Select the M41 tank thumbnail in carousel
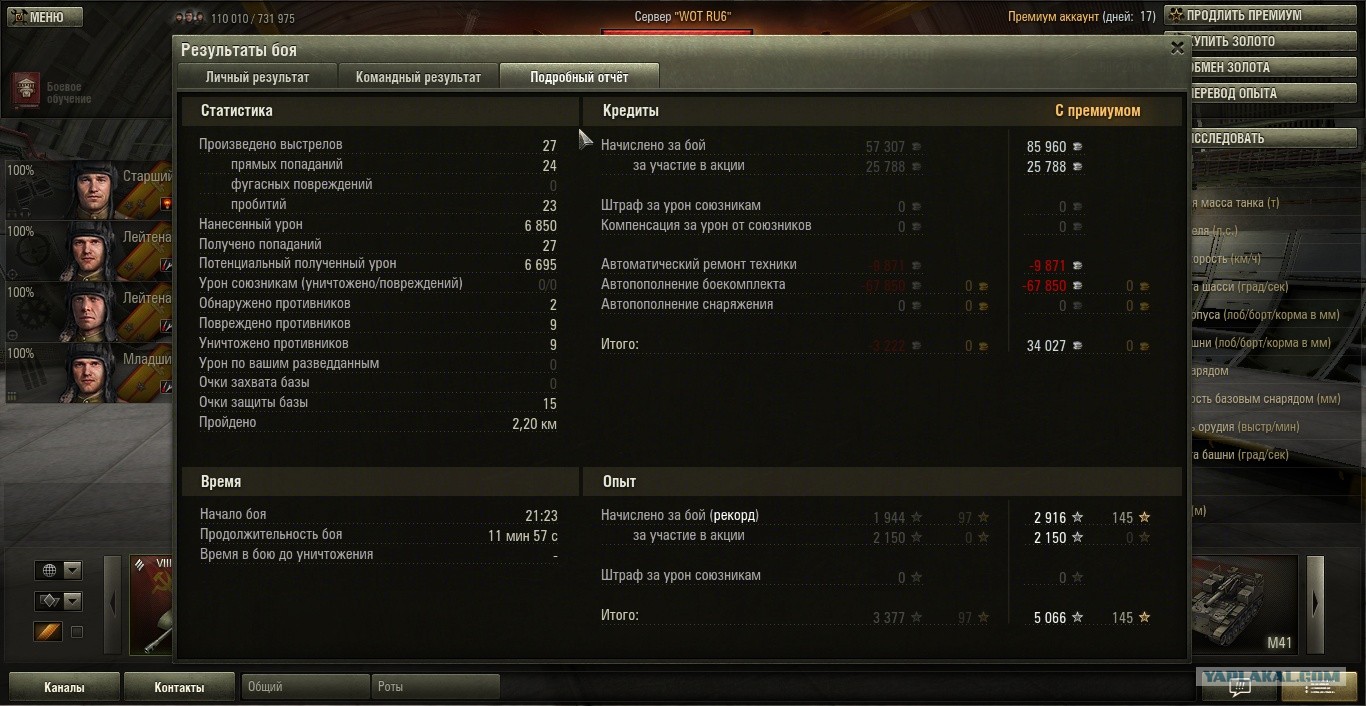 (1245, 605)
